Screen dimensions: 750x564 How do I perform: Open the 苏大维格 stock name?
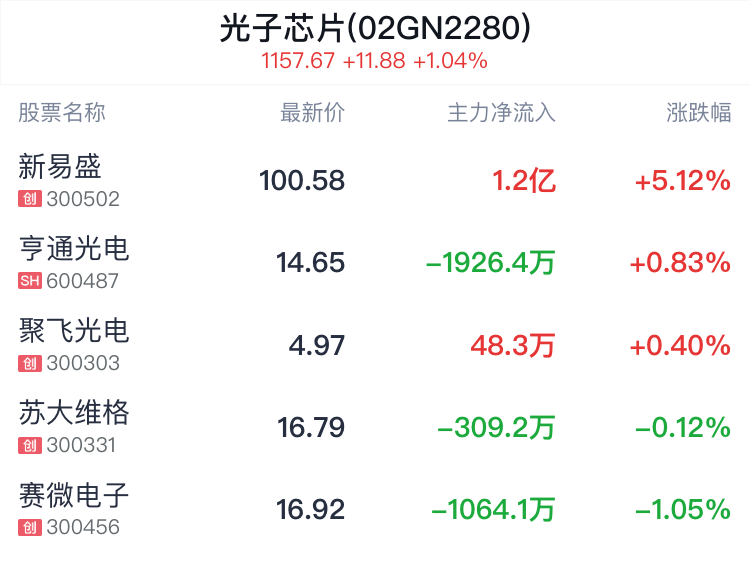coord(74,413)
